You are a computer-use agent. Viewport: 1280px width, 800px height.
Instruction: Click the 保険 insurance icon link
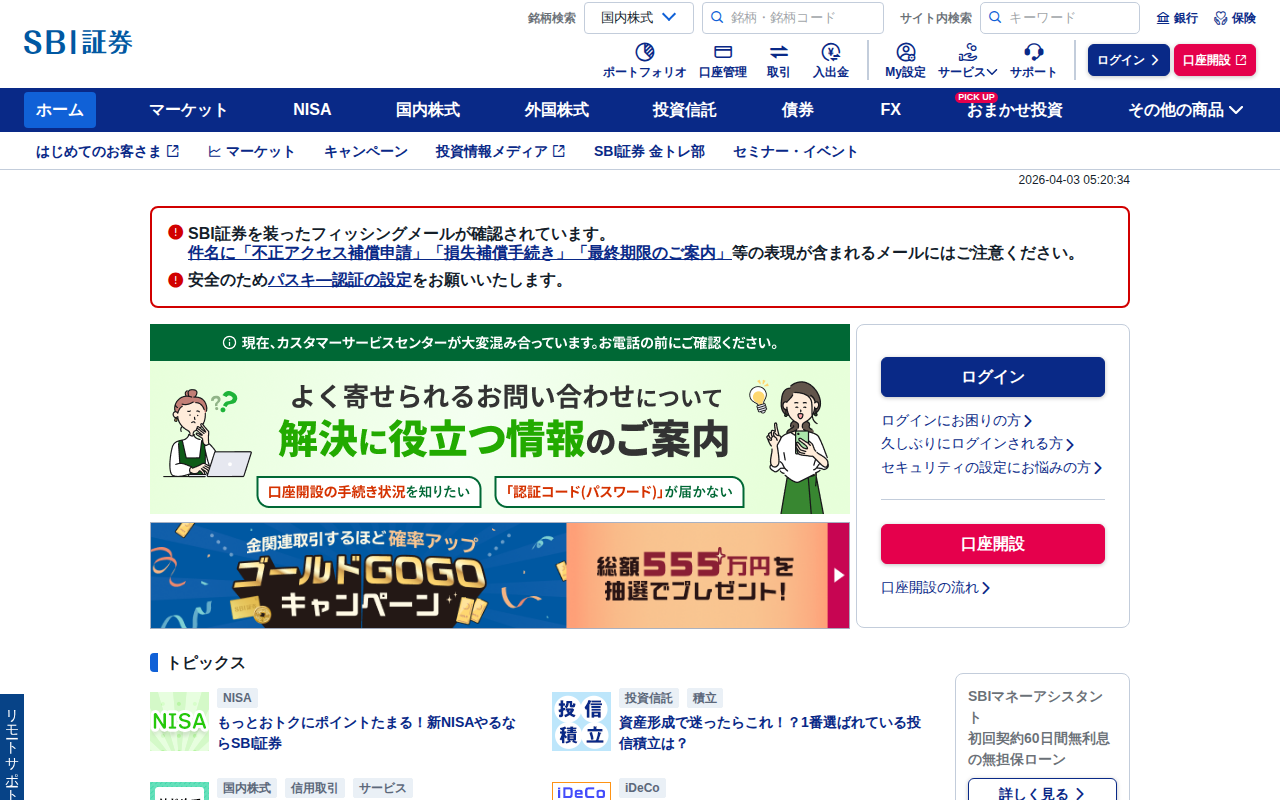(1235, 18)
